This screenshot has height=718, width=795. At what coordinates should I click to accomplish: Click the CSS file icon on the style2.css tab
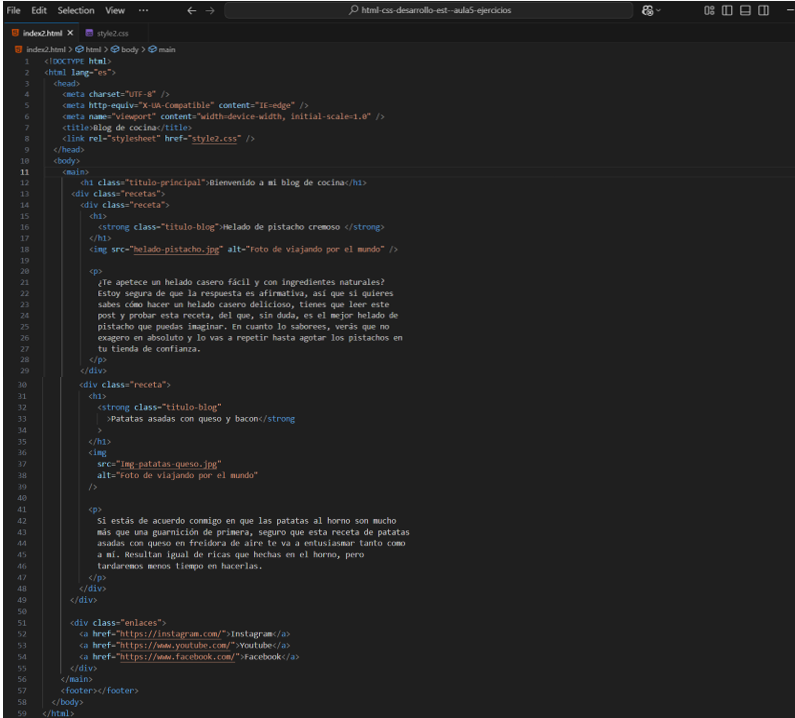89,33
